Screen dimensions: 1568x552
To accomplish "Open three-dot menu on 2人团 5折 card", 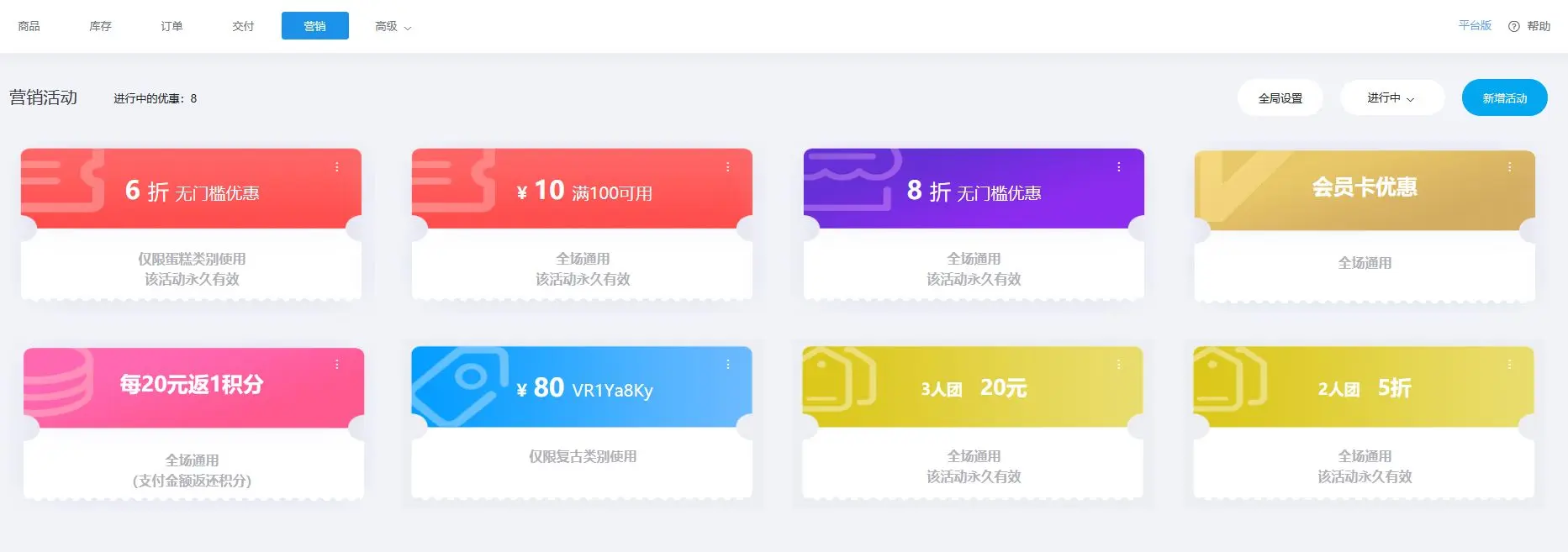I will coord(1510,365).
